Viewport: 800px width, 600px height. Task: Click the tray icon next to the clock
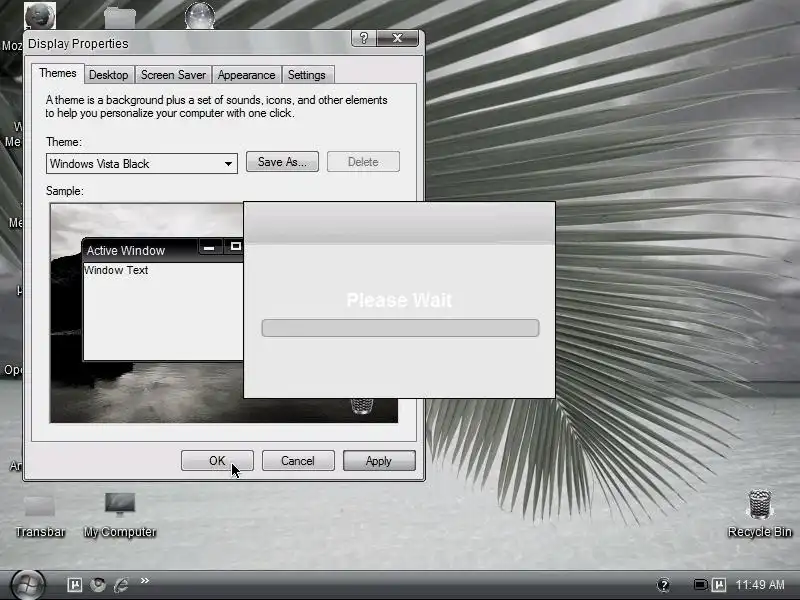(719, 585)
